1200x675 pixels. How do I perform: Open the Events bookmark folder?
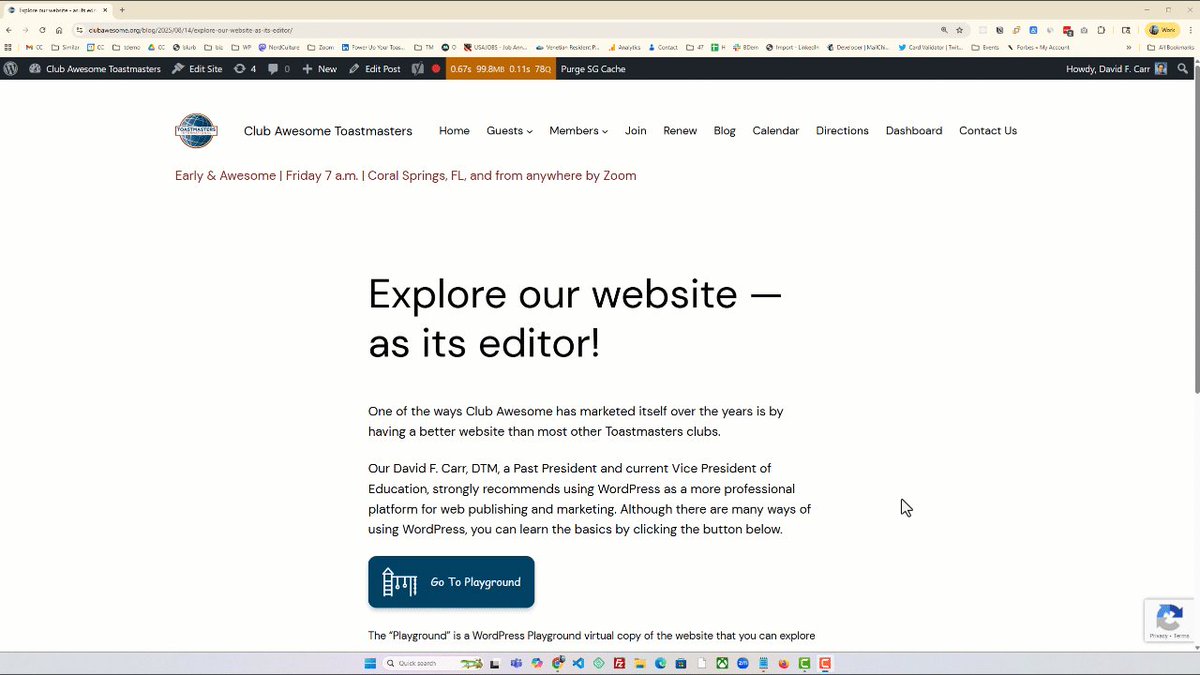[985, 47]
